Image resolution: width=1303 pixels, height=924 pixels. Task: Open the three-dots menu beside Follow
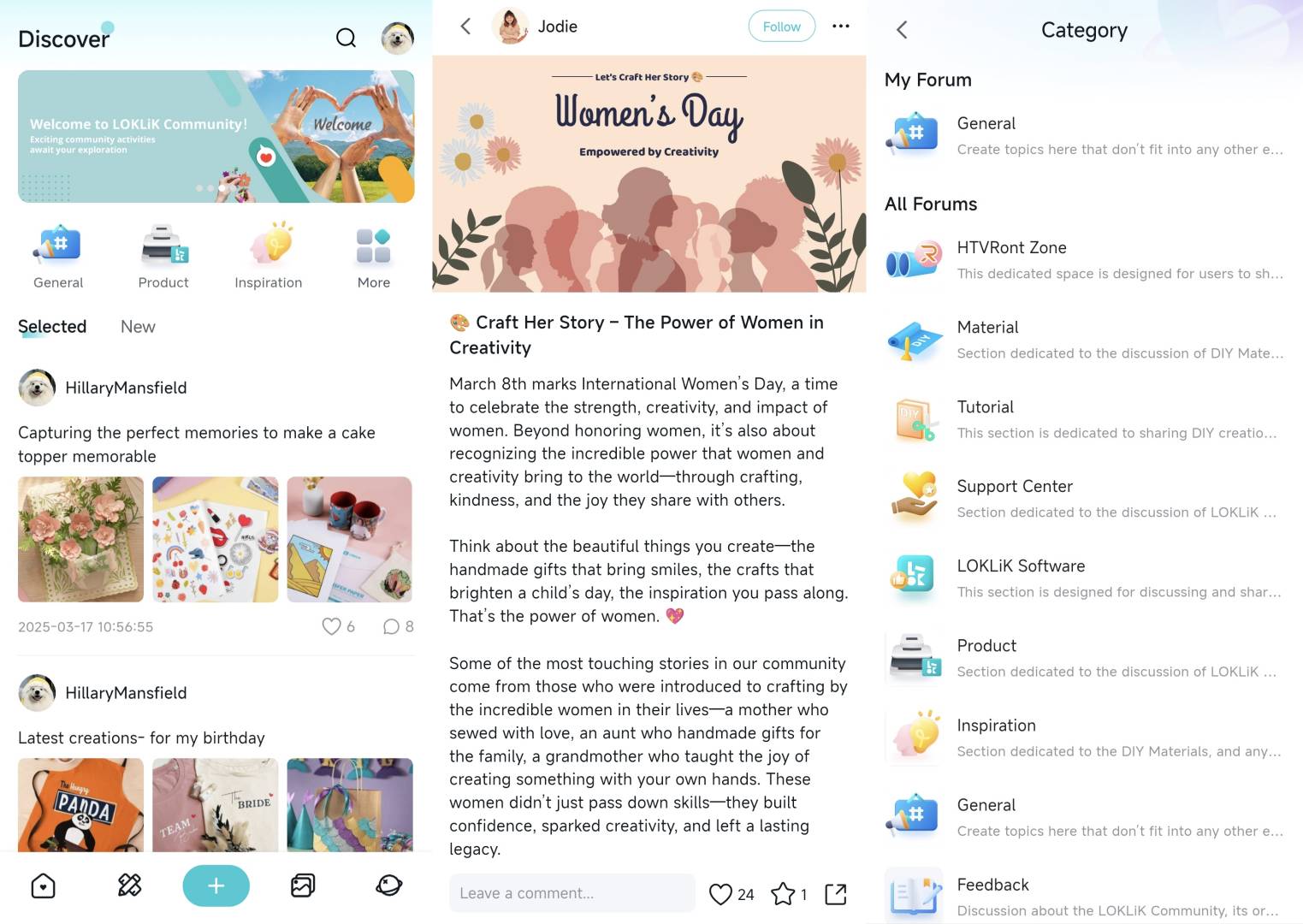coord(841,27)
